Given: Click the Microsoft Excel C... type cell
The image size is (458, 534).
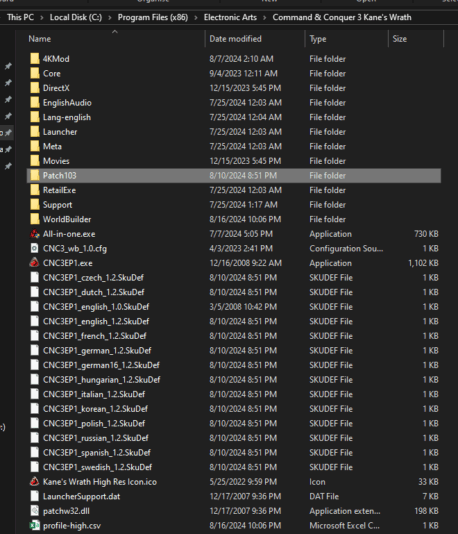Looking at the screenshot, I should pyautogui.click(x=344, y=525).
